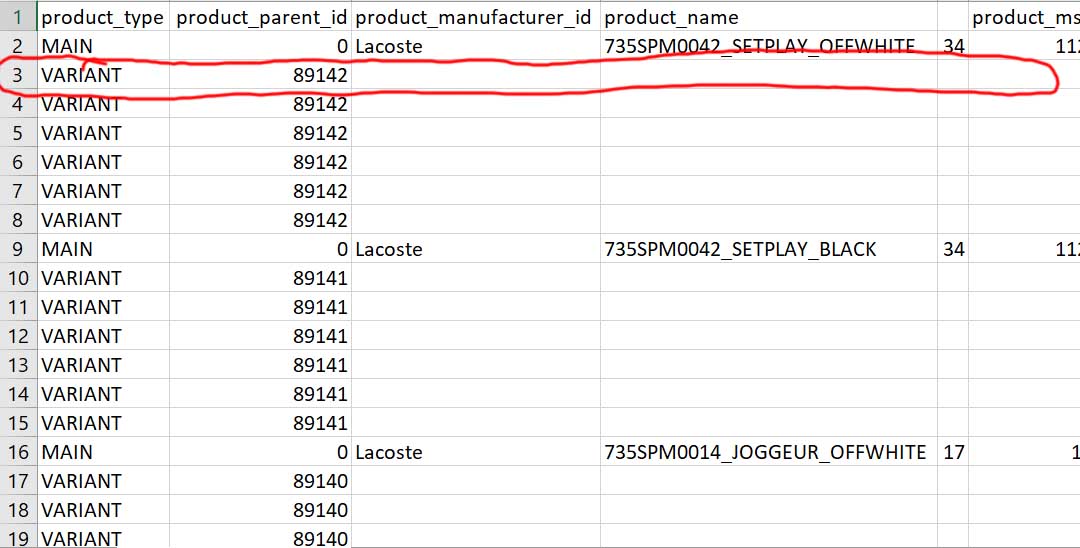This screenshot has height=548, width=1080.
Task: Click the VARIANT cell in row 10
Action: pos(103,278)
